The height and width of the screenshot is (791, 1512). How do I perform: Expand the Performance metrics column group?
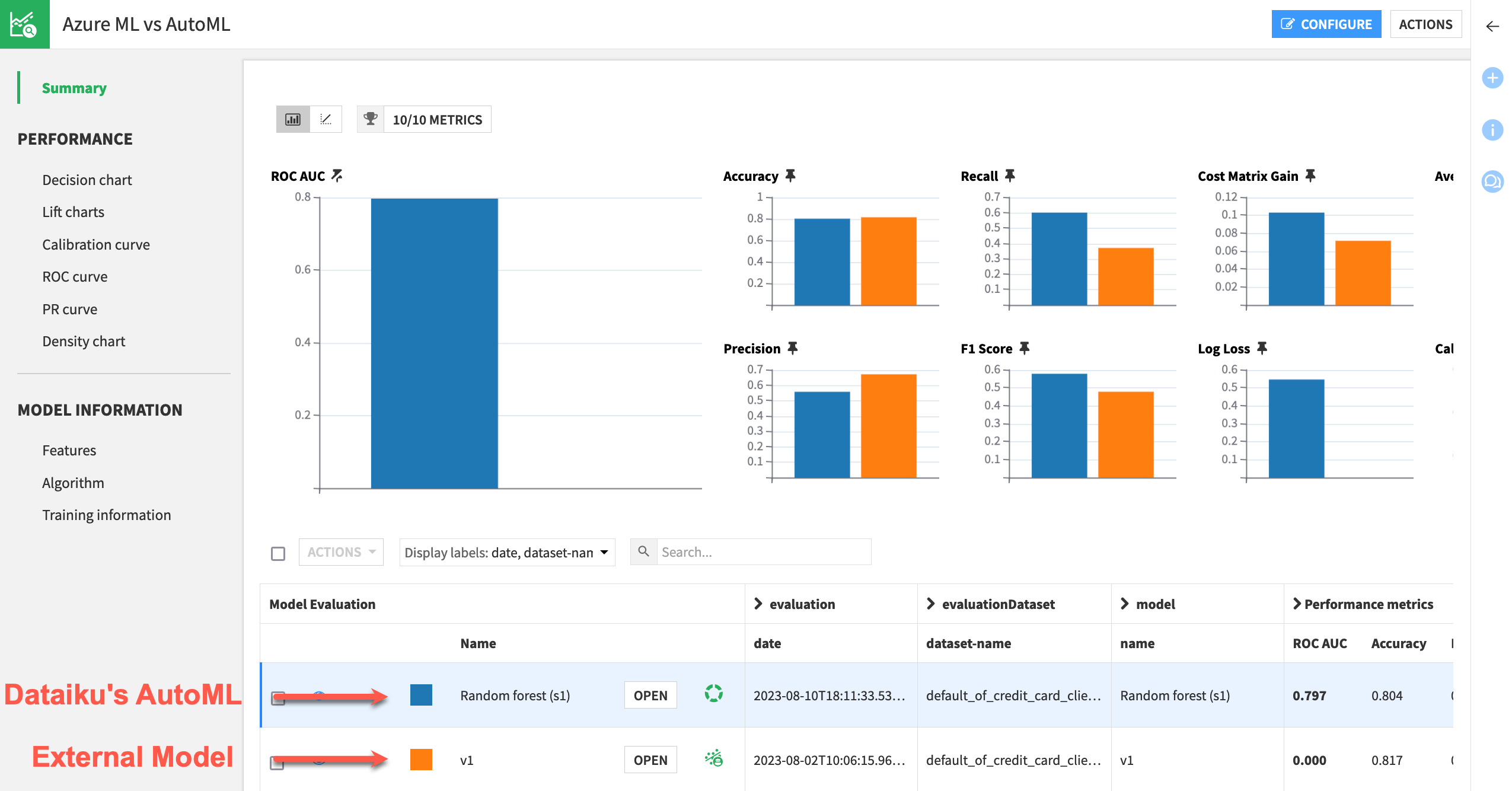click(x=1297, y=604)
